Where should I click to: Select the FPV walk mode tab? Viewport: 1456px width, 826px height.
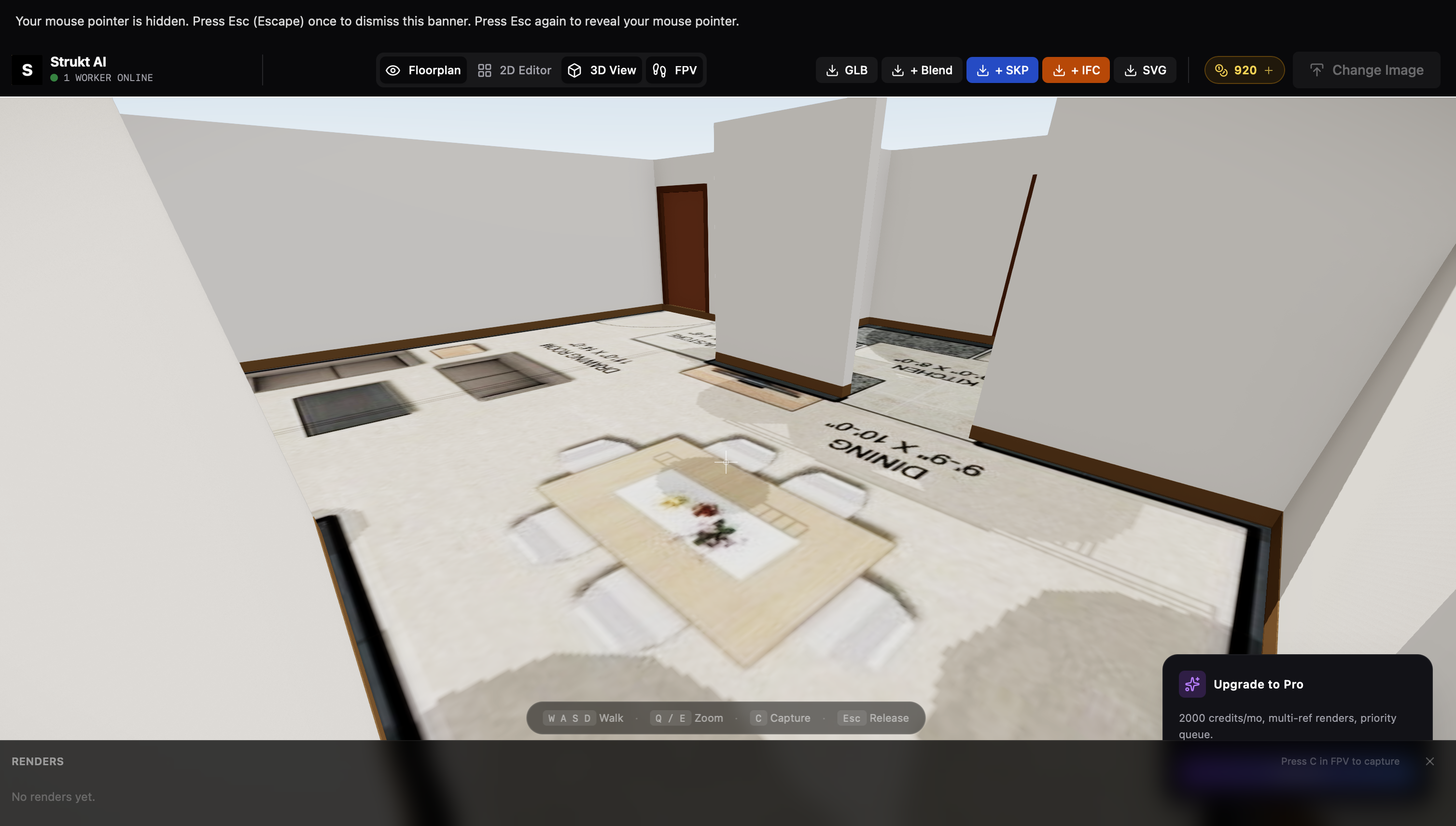click(674, 70)
